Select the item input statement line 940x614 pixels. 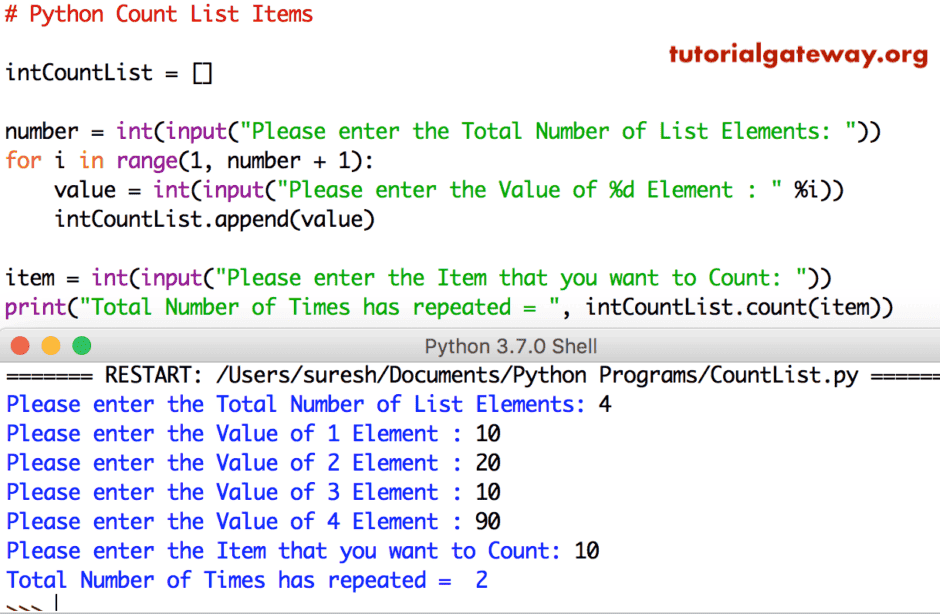point(420,277)
